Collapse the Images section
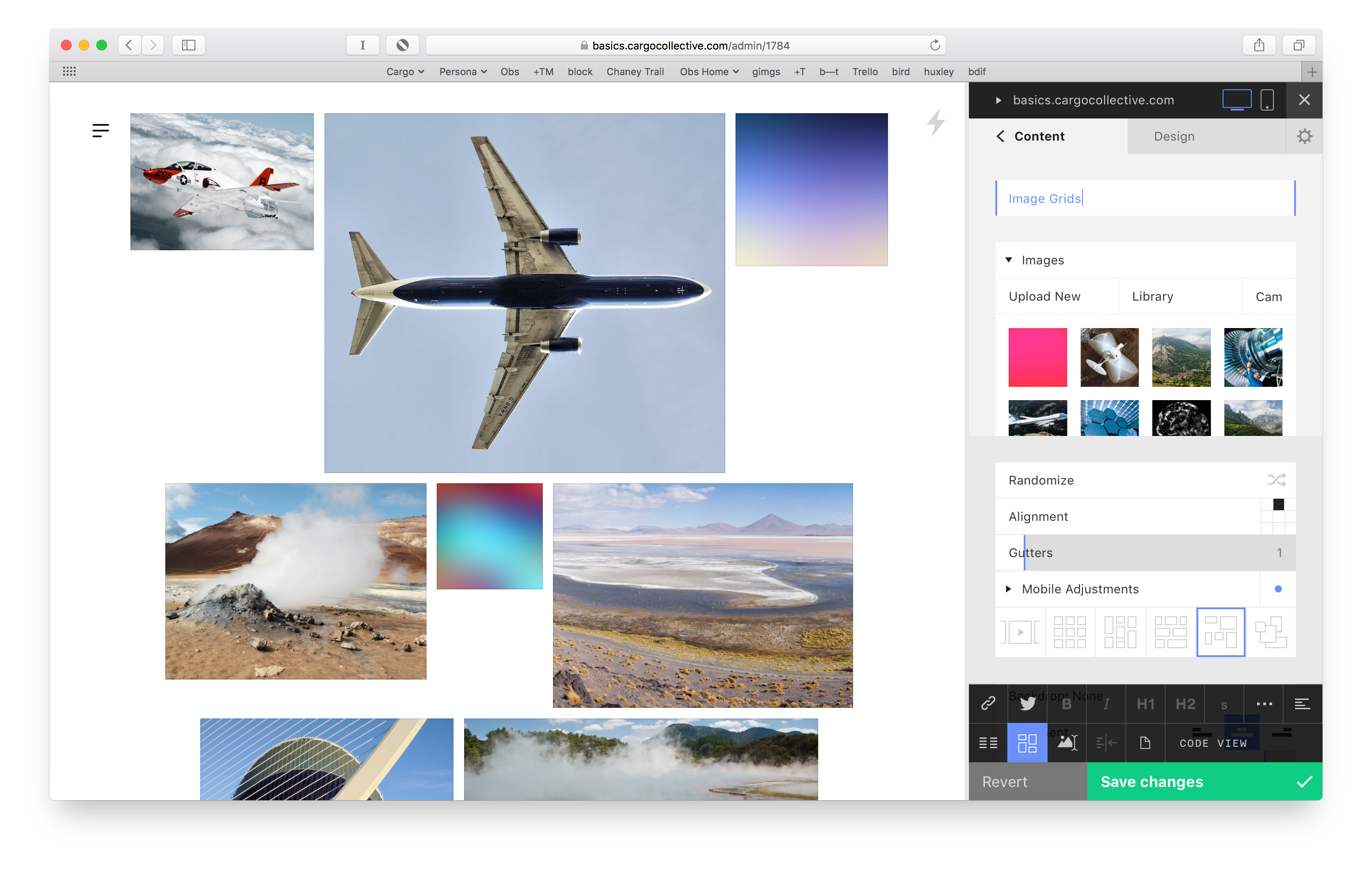This screenshot has height=871, width=1372. [x=1009, y=260]
